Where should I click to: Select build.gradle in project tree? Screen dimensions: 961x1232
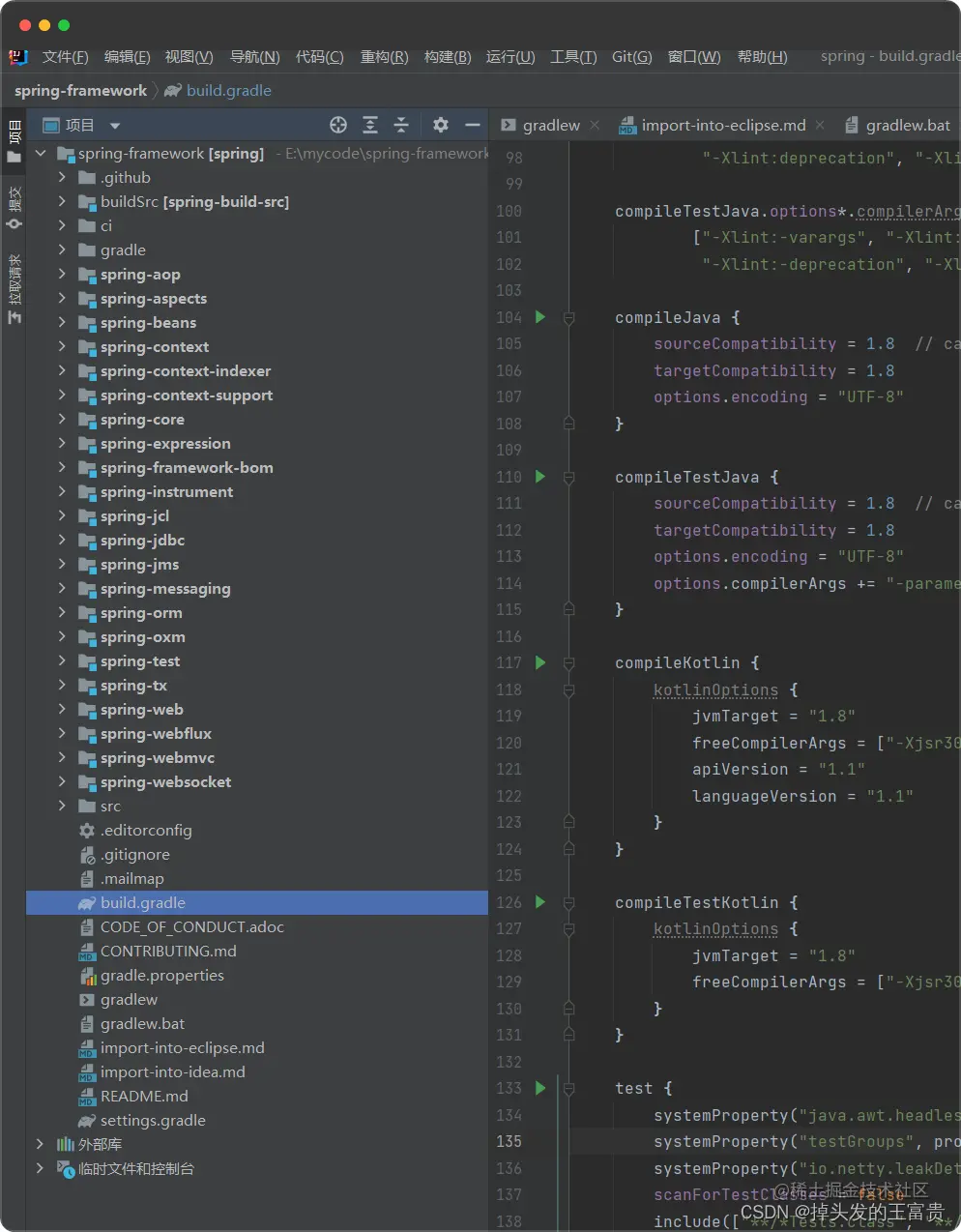pyautogui.click(x=257, y=902)
